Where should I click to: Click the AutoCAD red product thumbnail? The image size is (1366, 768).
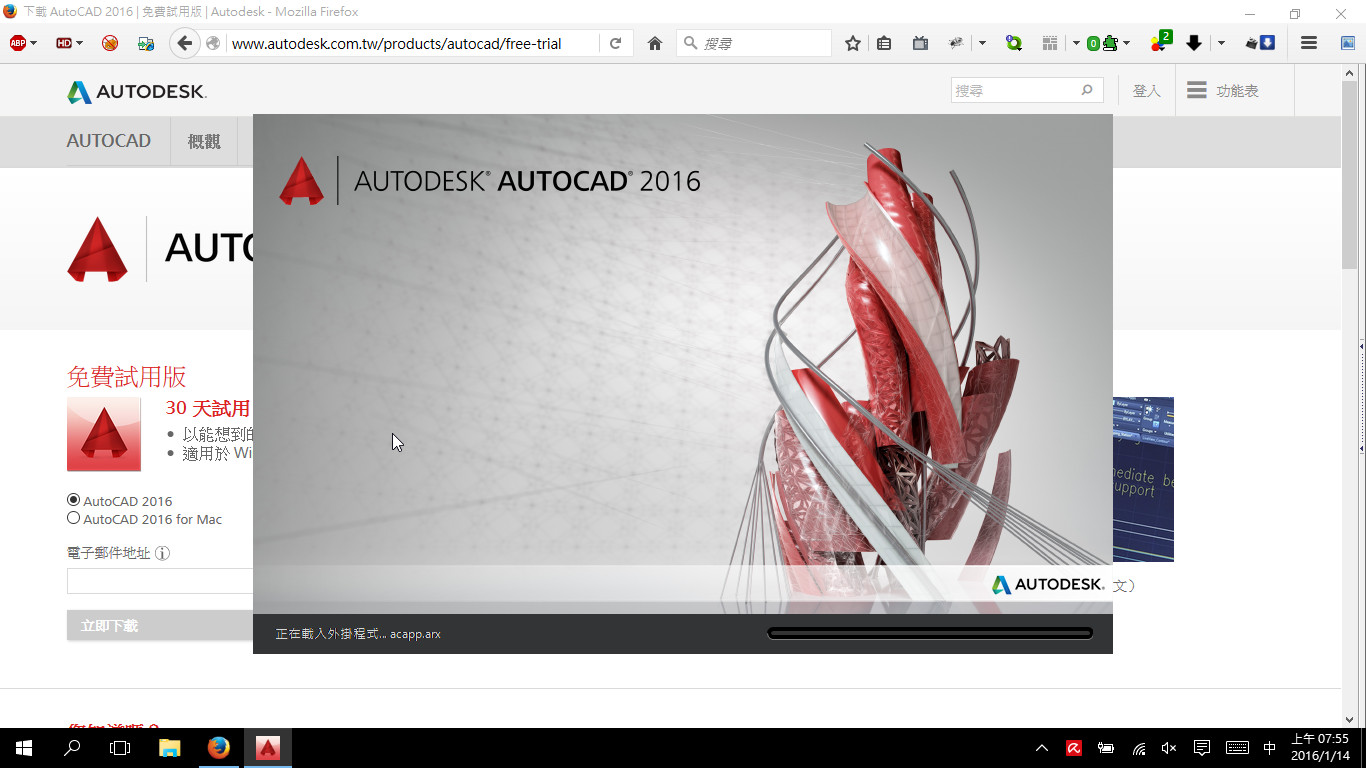tap(104, 434)
